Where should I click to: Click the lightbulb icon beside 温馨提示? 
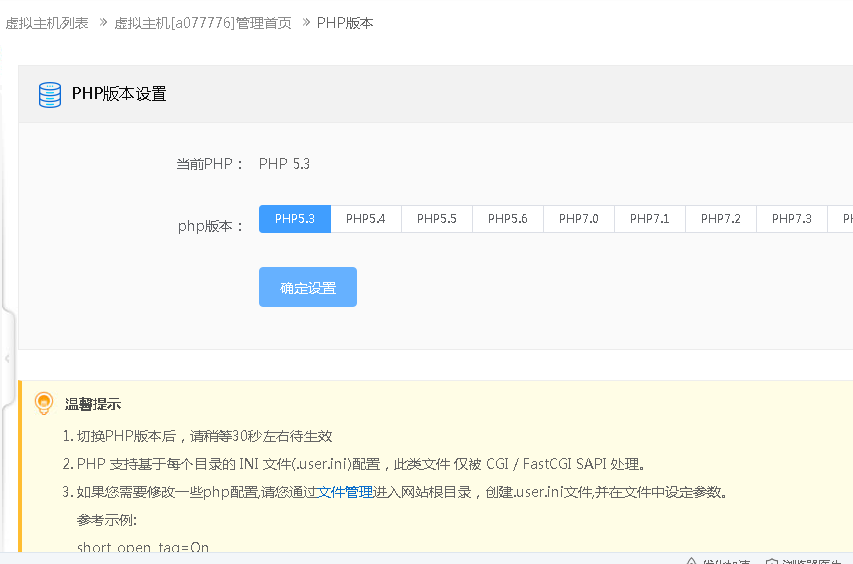click(x=44, y=403)
